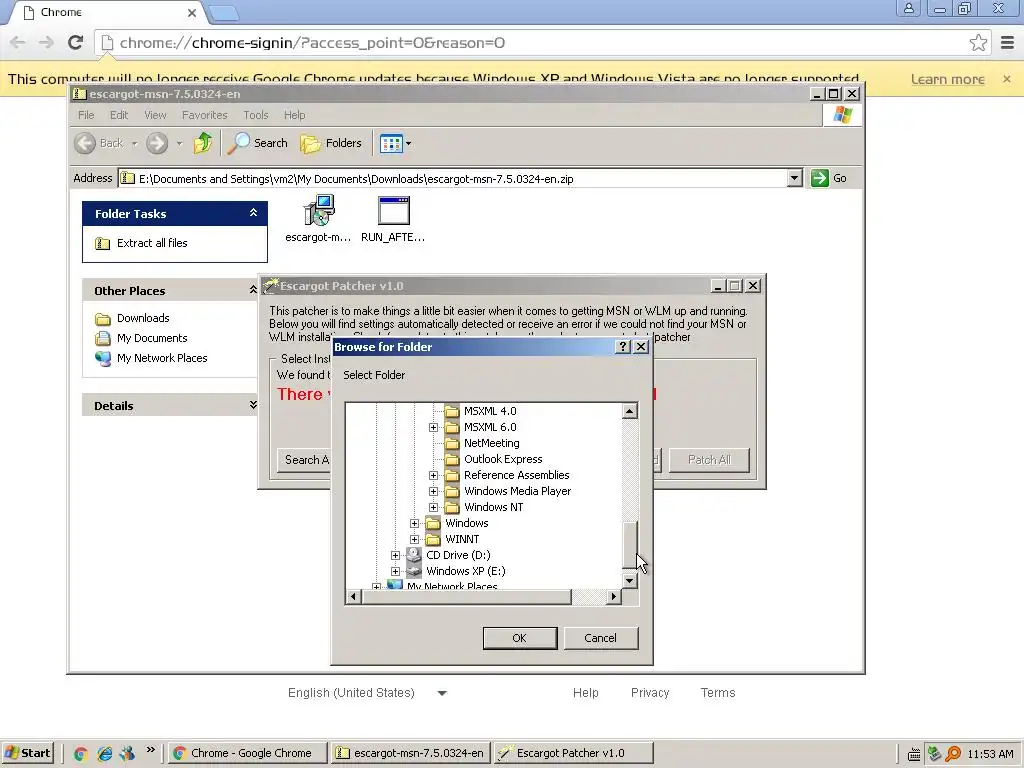This screenshot has height=768, width=1024.
Task: Click the folder tree scroll-down arrow
Action: coord(630,581)
